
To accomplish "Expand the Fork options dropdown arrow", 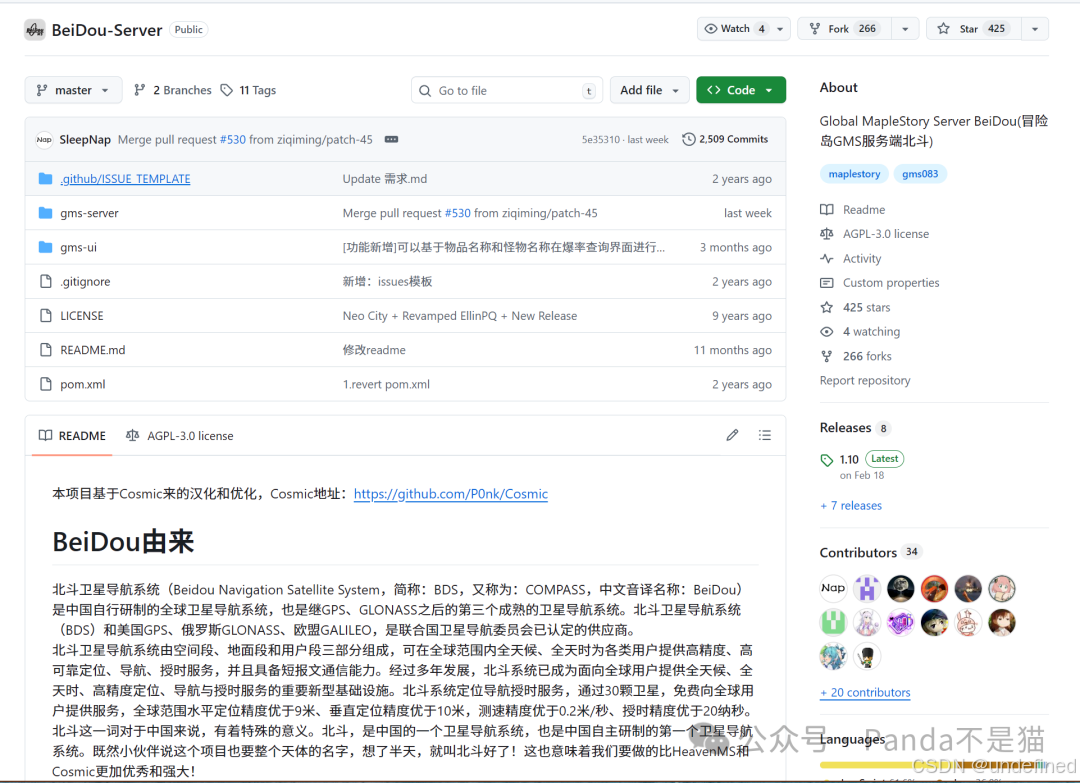I will pos(905,29).
